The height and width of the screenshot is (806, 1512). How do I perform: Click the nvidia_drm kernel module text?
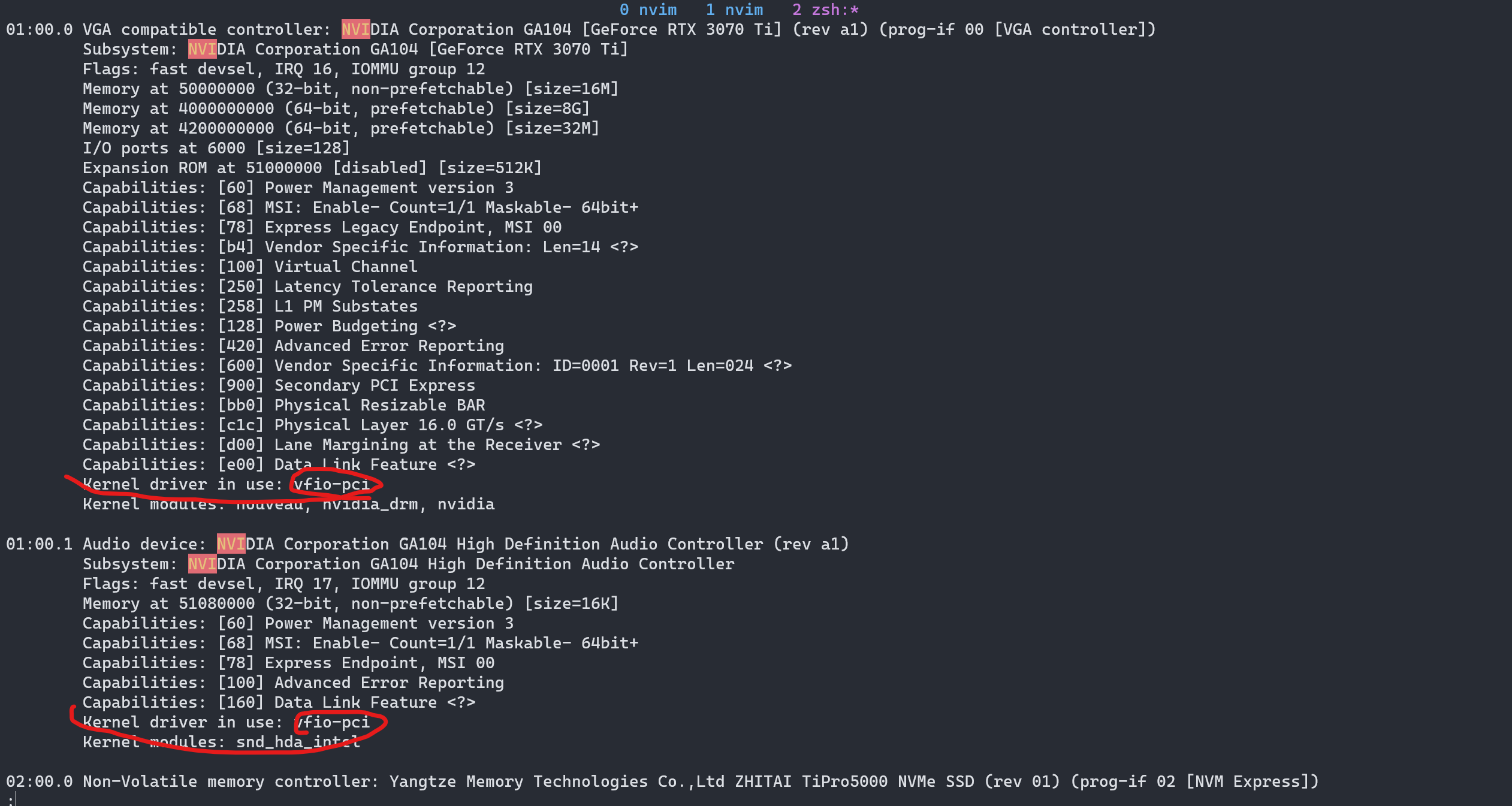tap(370, 504)
